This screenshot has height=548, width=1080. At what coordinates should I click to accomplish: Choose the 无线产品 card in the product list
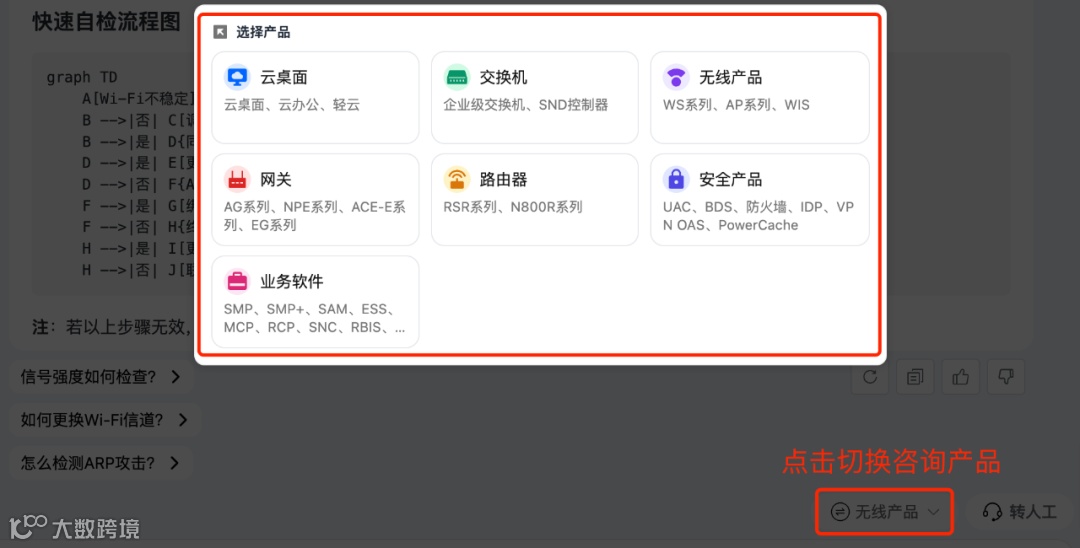(x=760, y=97)
